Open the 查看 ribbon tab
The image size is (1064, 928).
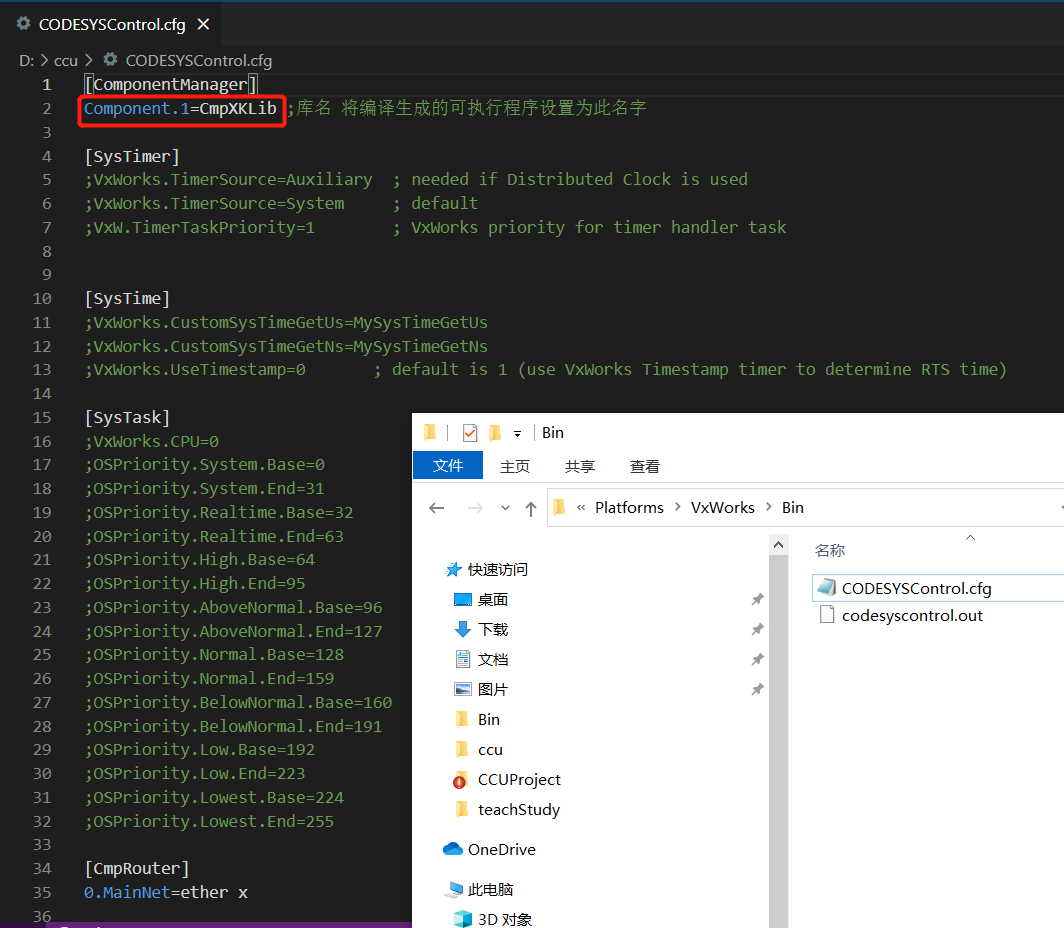tap(645, 466)
